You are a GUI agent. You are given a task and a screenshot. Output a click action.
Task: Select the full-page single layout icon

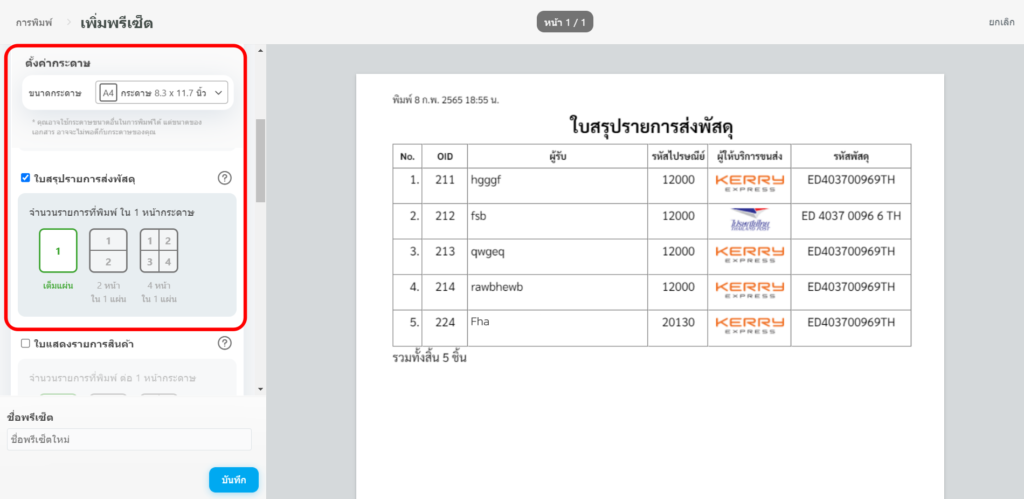click(x=58, y=251)
